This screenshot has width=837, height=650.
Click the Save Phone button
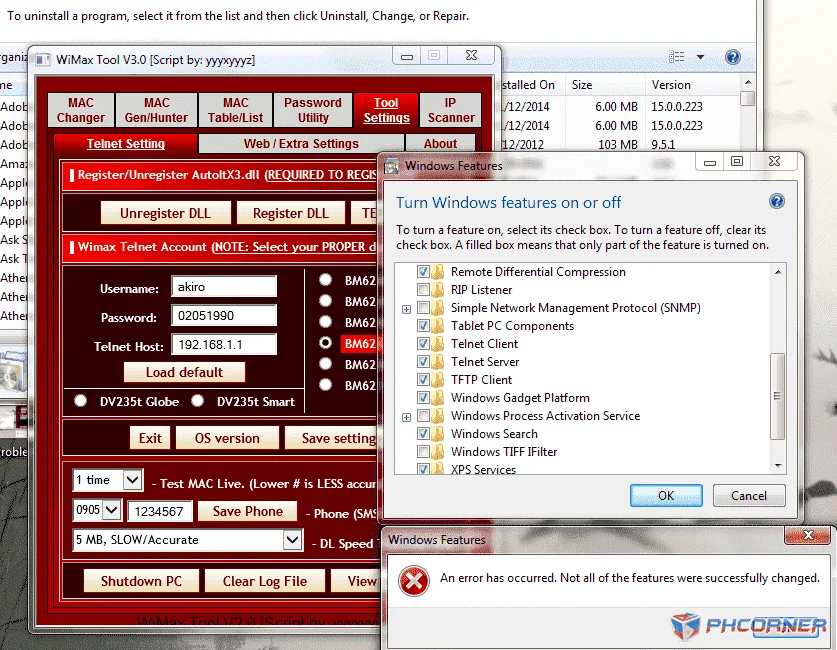tap(248, 511)
